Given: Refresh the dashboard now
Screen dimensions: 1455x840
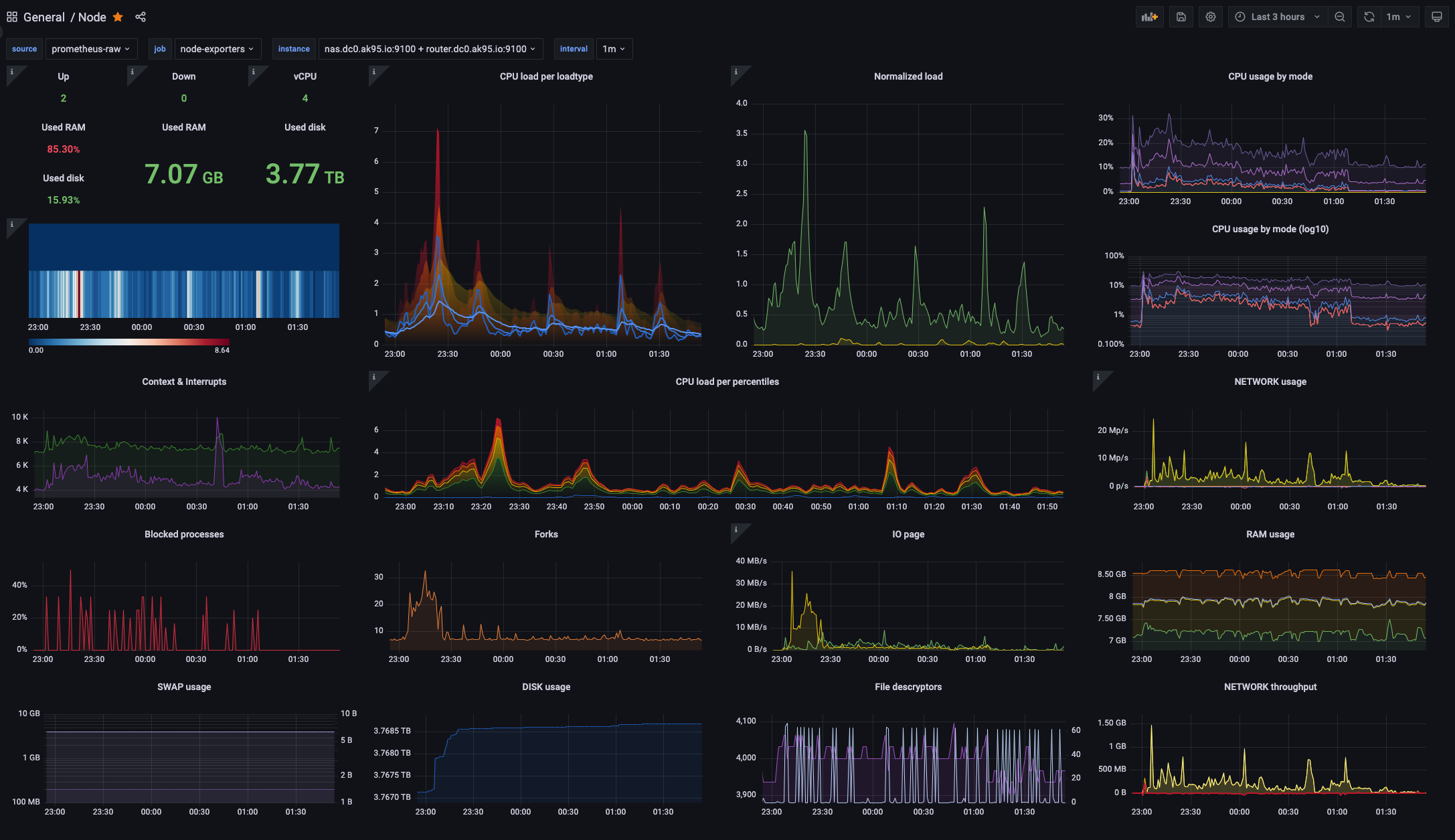Looking at the screenshot, I should (x=1369, y=17).
